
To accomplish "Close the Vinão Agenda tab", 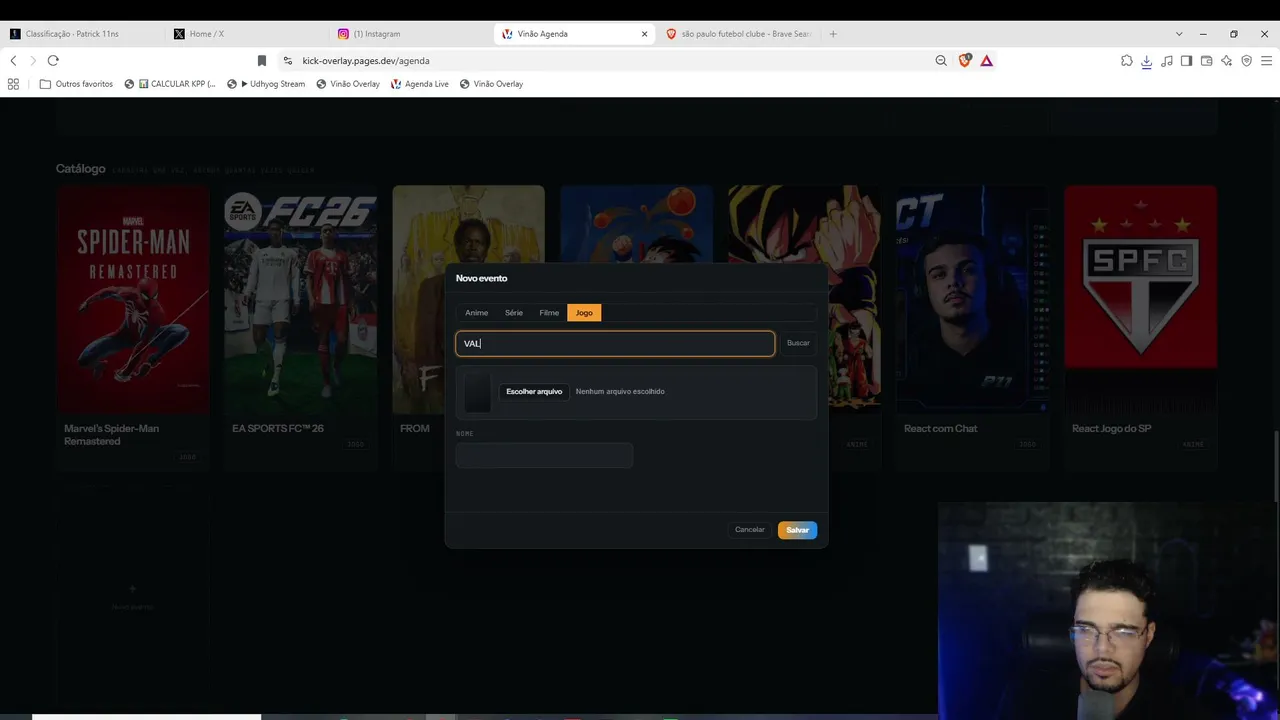I will click(645, 34).
